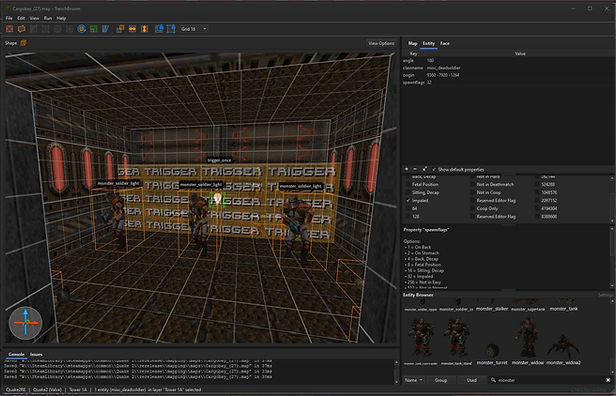The width and height of the screenshot is (616, 396).
Task: Toggle Show default properties
Action: tap(458, 169)
